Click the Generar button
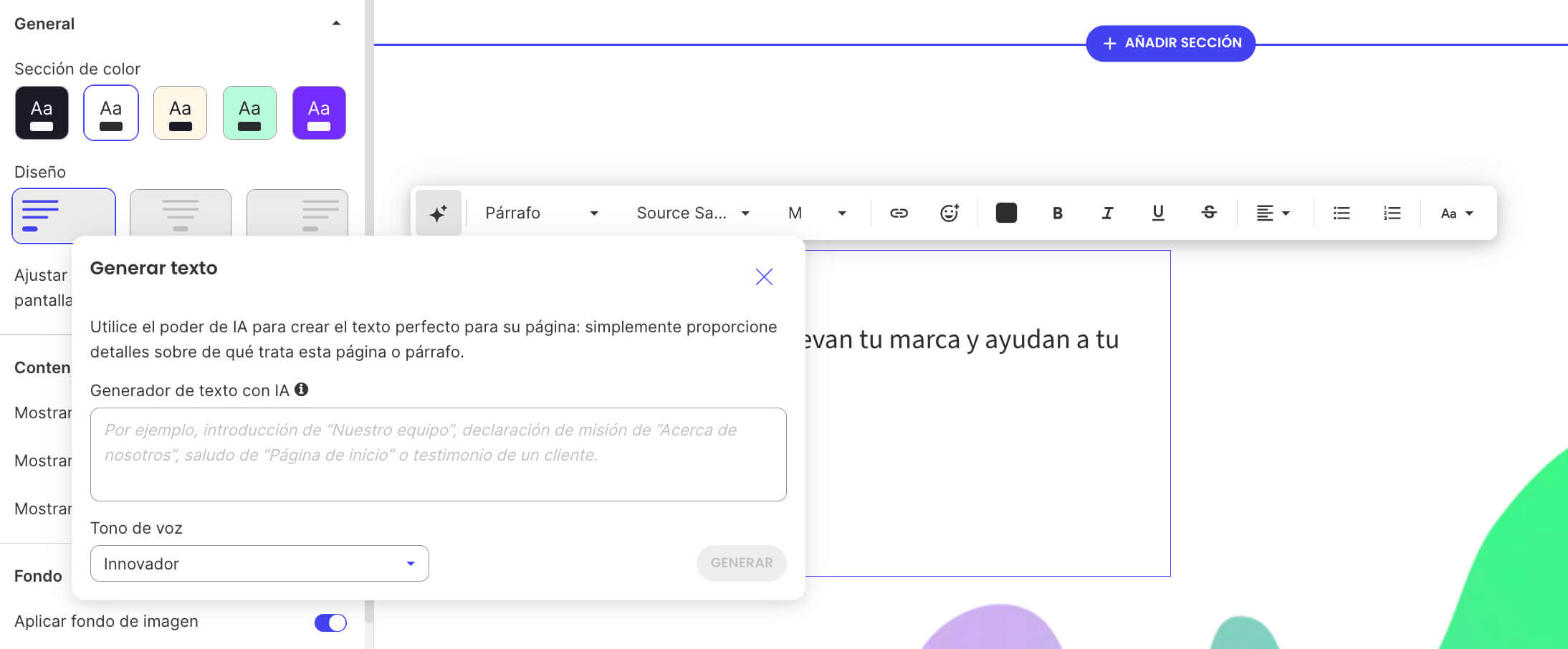This screenshot has width=1568, height=649. pyautogui.click(x=741, y=563)
